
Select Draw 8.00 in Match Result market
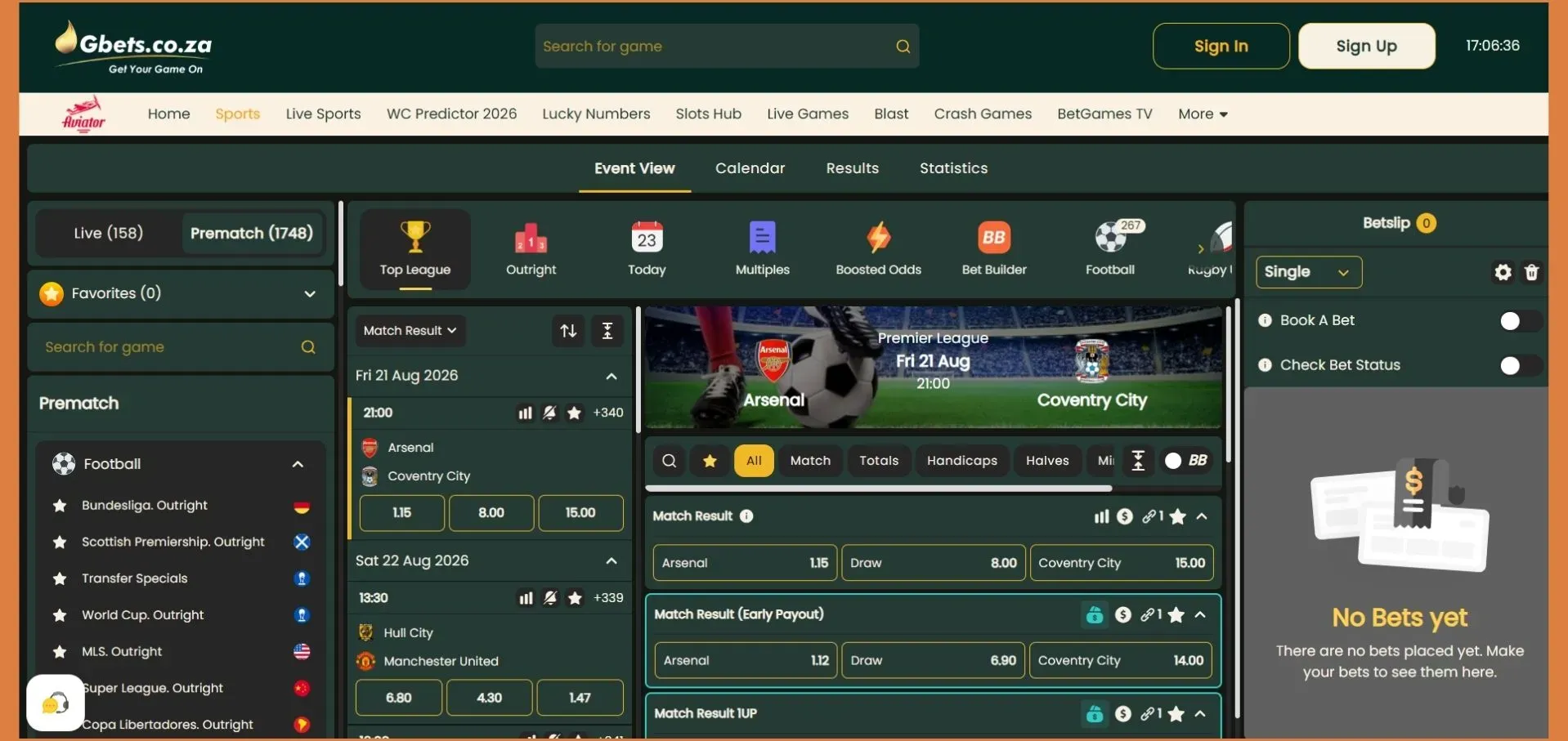click(x=933, y=563)
